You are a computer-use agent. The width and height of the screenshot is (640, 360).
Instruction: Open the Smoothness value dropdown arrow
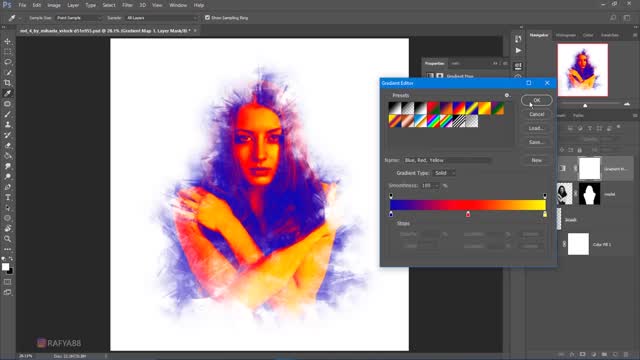pos(438,186)
